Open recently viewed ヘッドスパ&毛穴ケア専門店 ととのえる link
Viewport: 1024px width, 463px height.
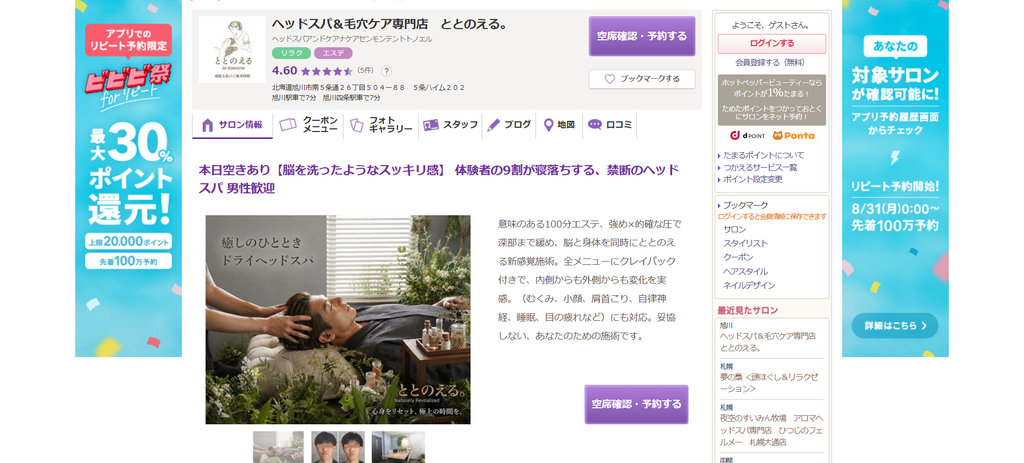pyautogui.click(x=767, y=342)
